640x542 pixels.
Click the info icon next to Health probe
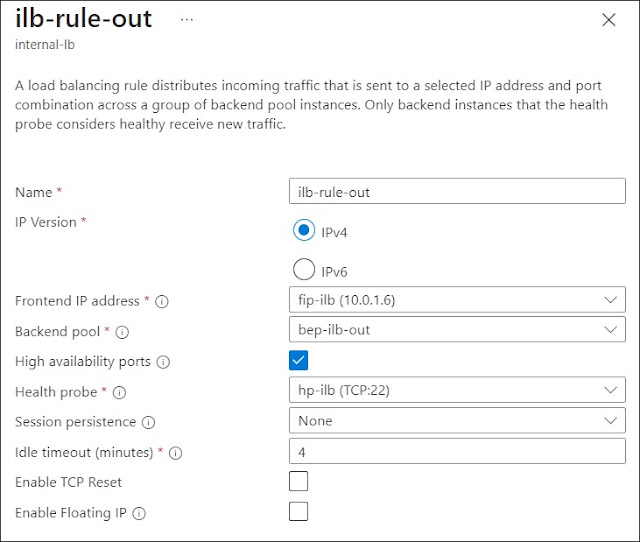(119, 392)
